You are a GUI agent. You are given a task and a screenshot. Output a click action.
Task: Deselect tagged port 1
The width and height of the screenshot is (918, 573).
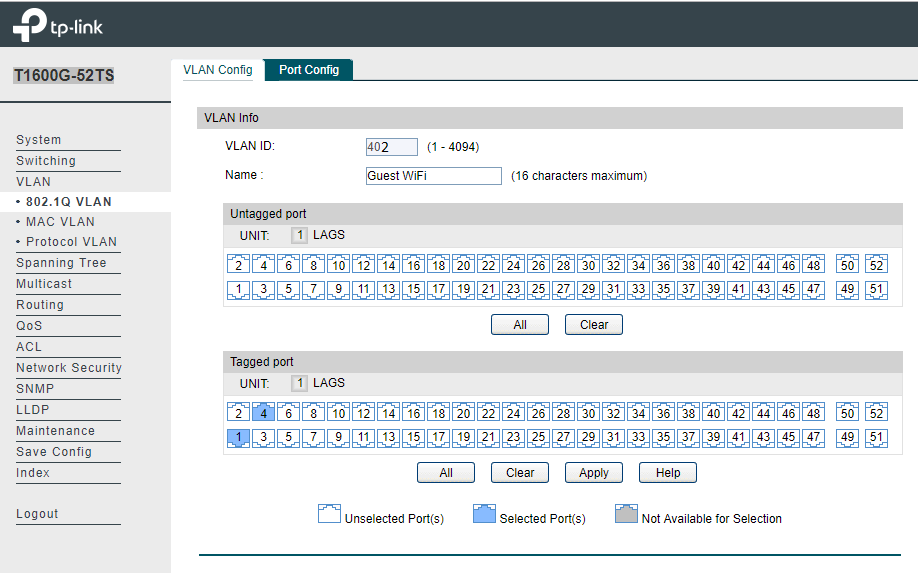pyautogui.click(x=238, y=437)
